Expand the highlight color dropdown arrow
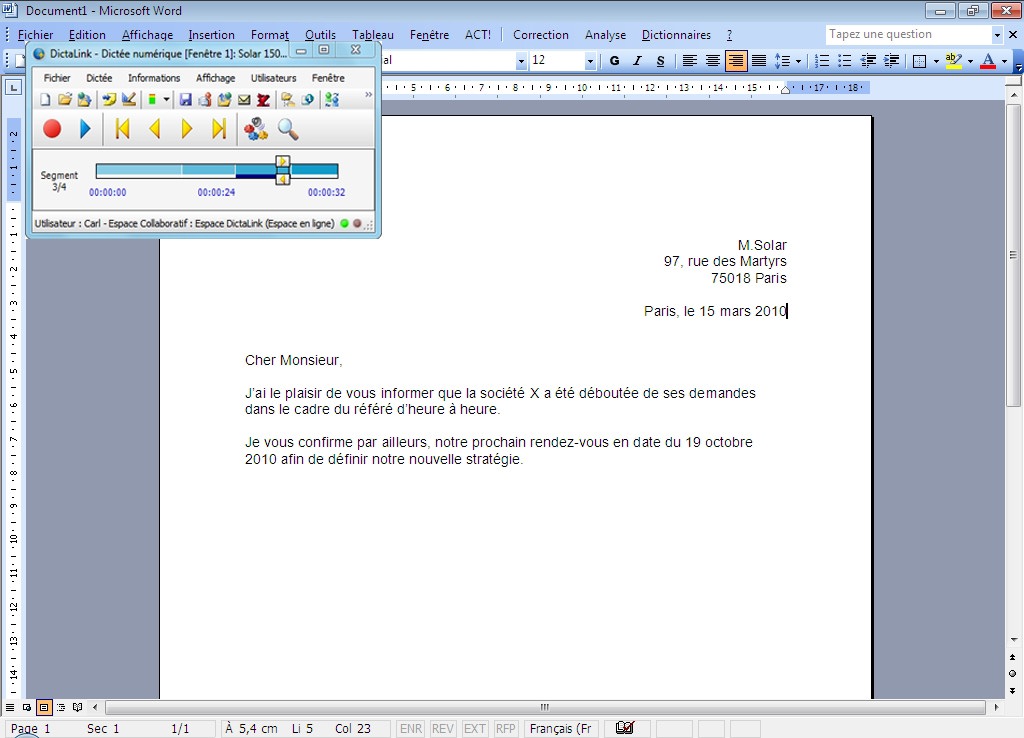The width and height of the screenshot is (1024, 738). coord(969,61)
